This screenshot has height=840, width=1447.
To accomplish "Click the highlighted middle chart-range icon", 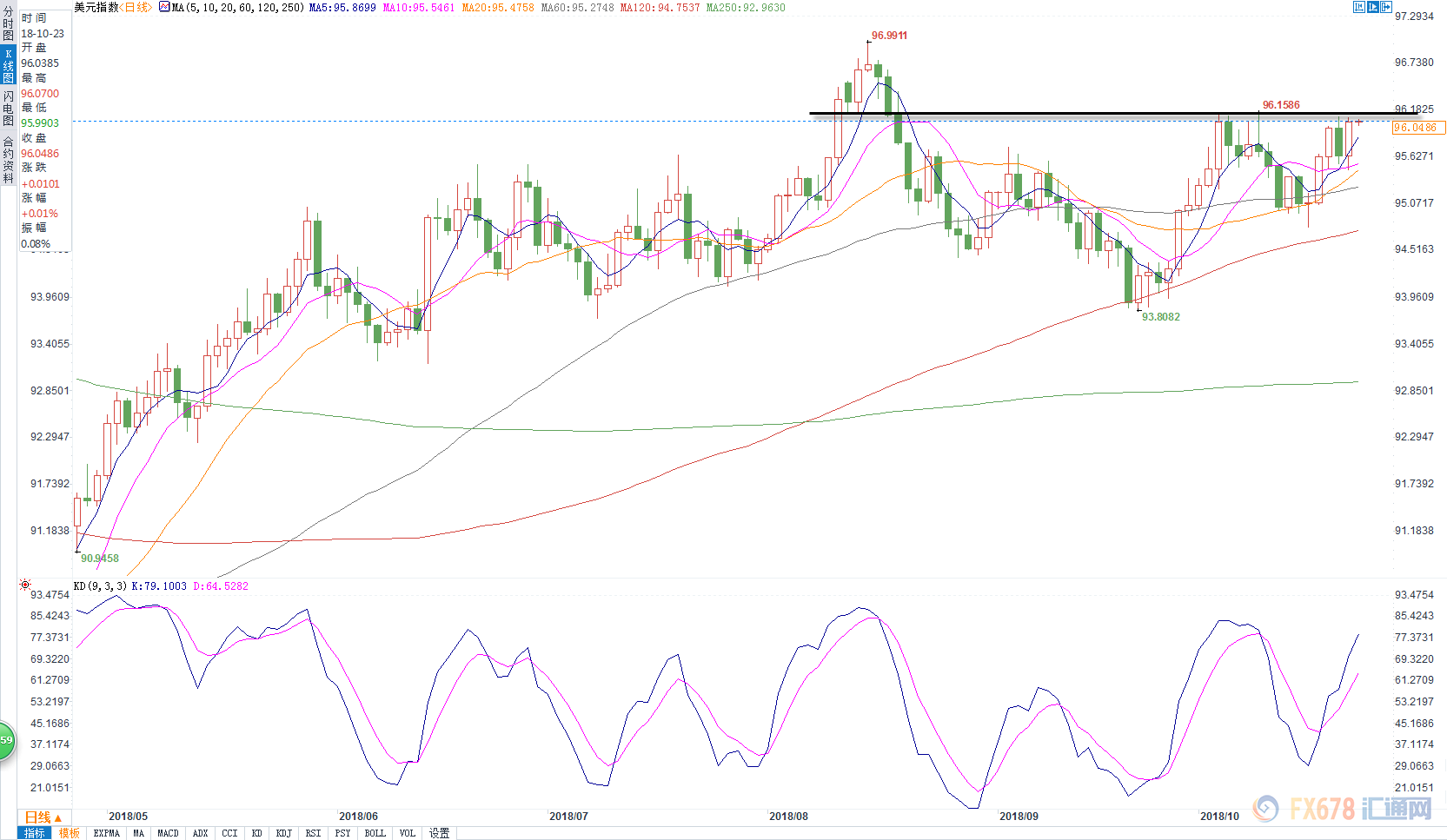I will 1373,7.
